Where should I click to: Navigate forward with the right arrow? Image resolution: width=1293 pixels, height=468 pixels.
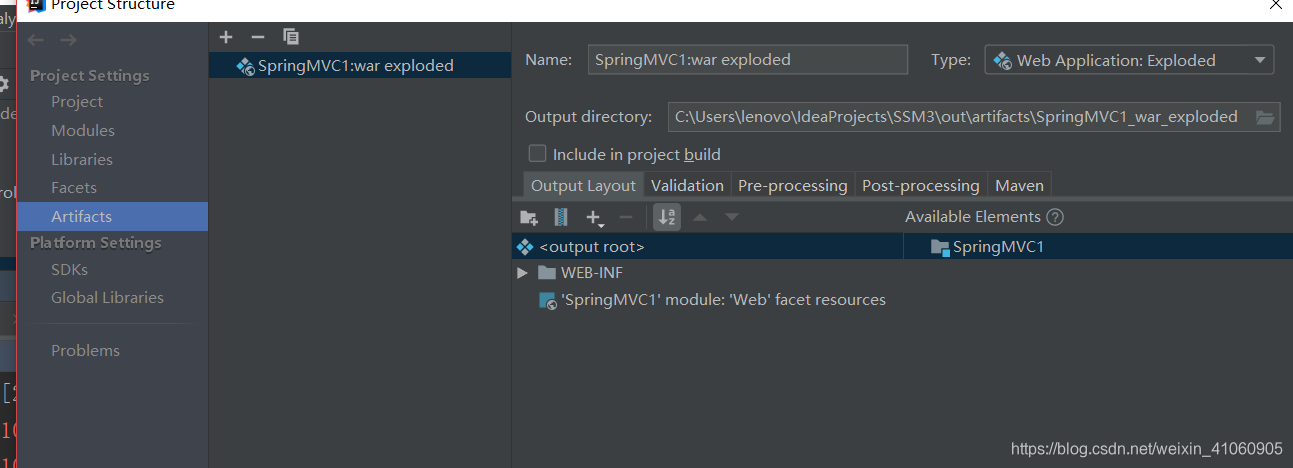tap(68, 40)
